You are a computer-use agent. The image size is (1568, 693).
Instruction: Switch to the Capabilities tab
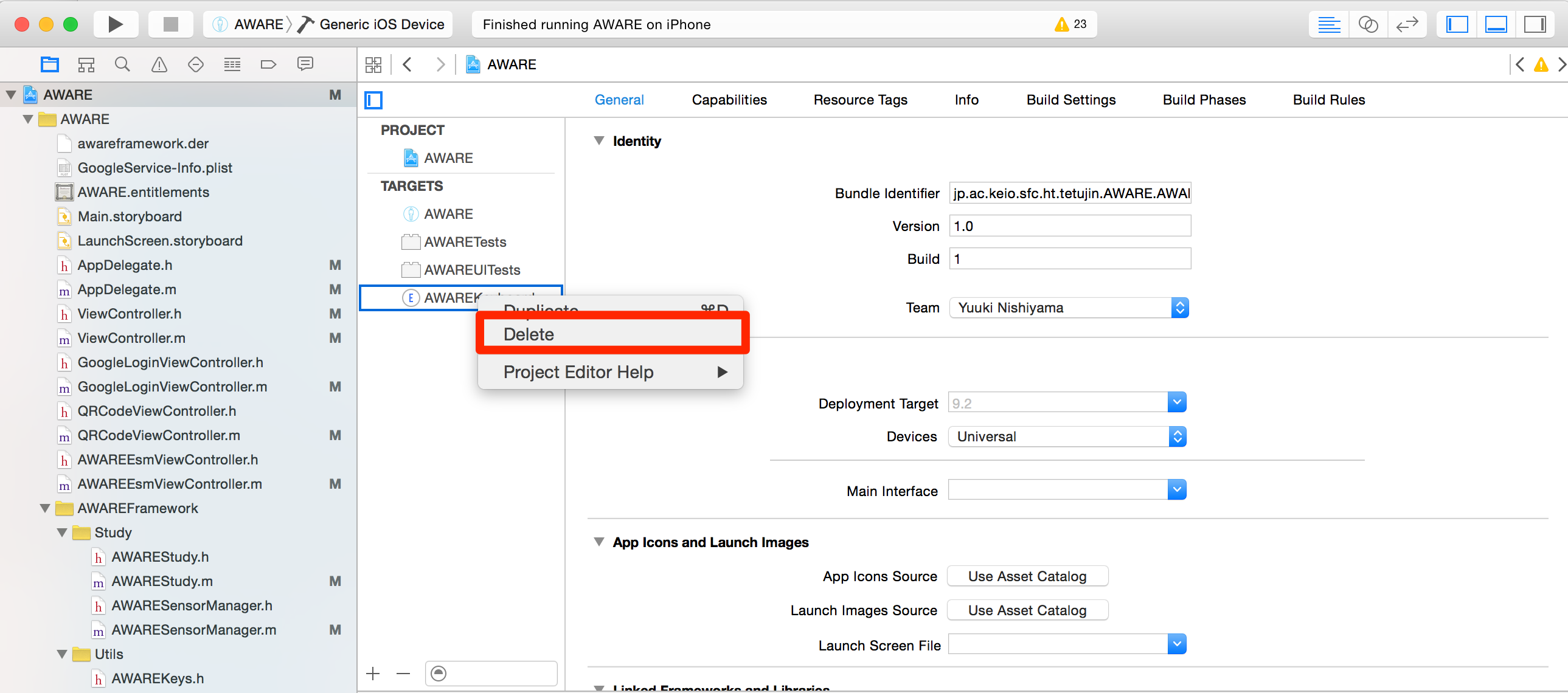click(x=729, y=100)
